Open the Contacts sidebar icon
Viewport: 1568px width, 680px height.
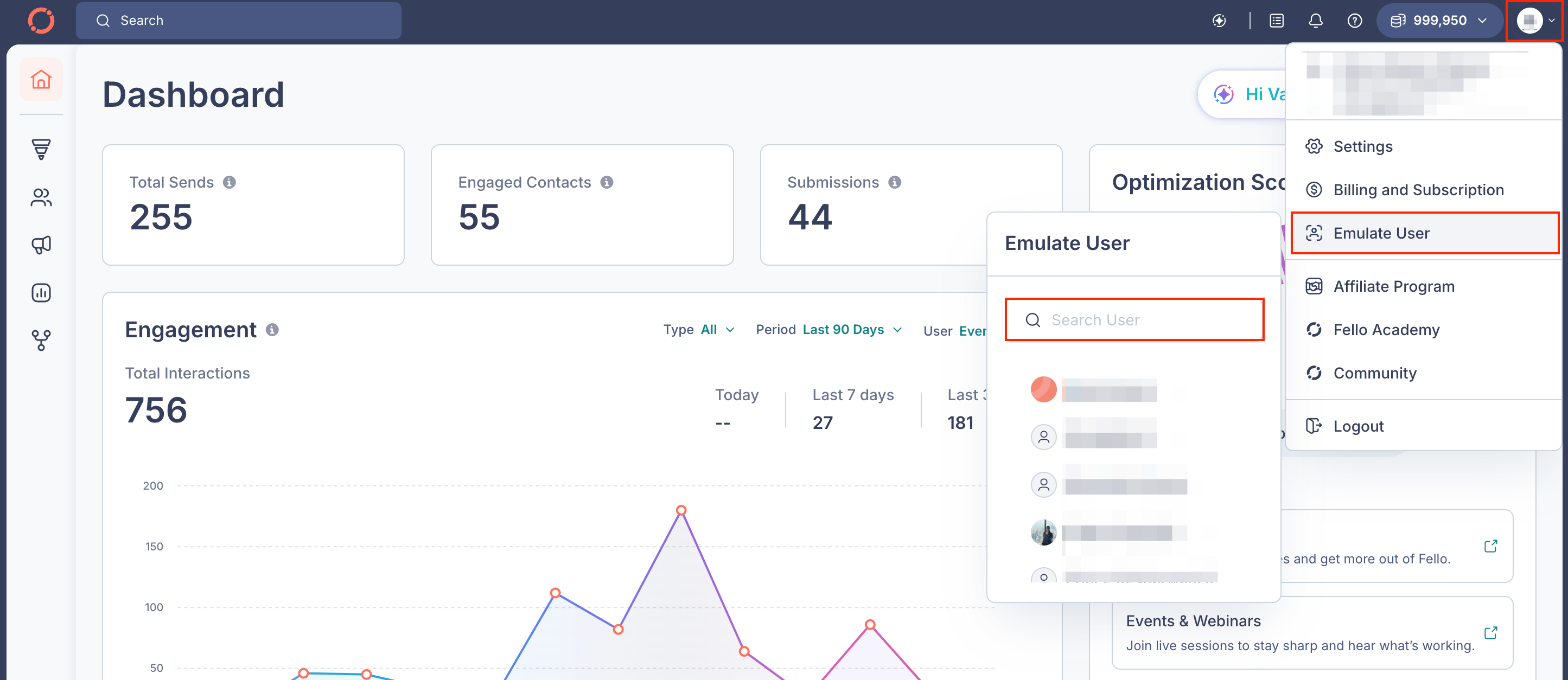pyautogui.click(x=41, y=197)
